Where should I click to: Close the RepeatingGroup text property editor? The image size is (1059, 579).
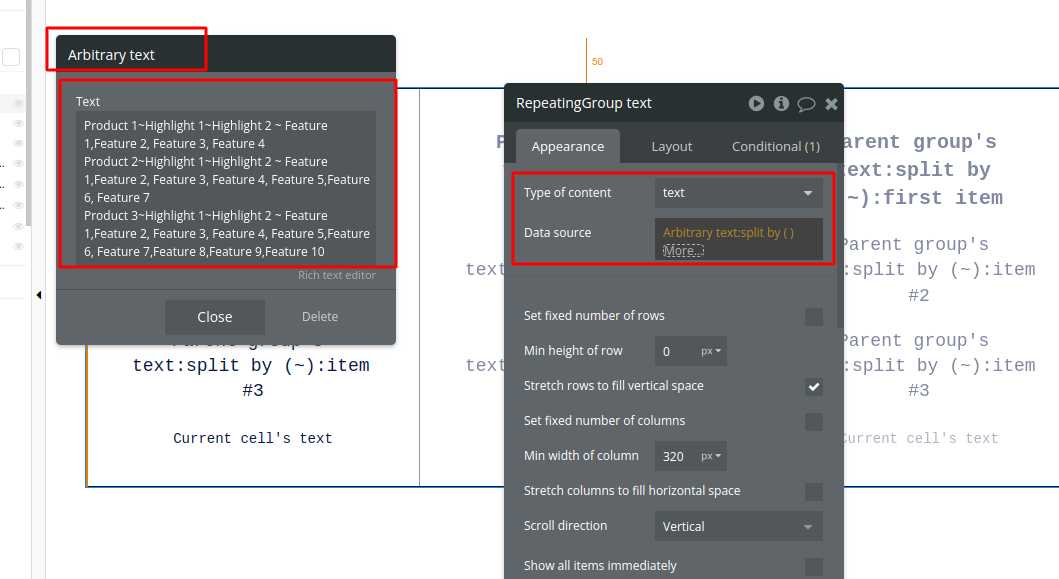(831, 103)
